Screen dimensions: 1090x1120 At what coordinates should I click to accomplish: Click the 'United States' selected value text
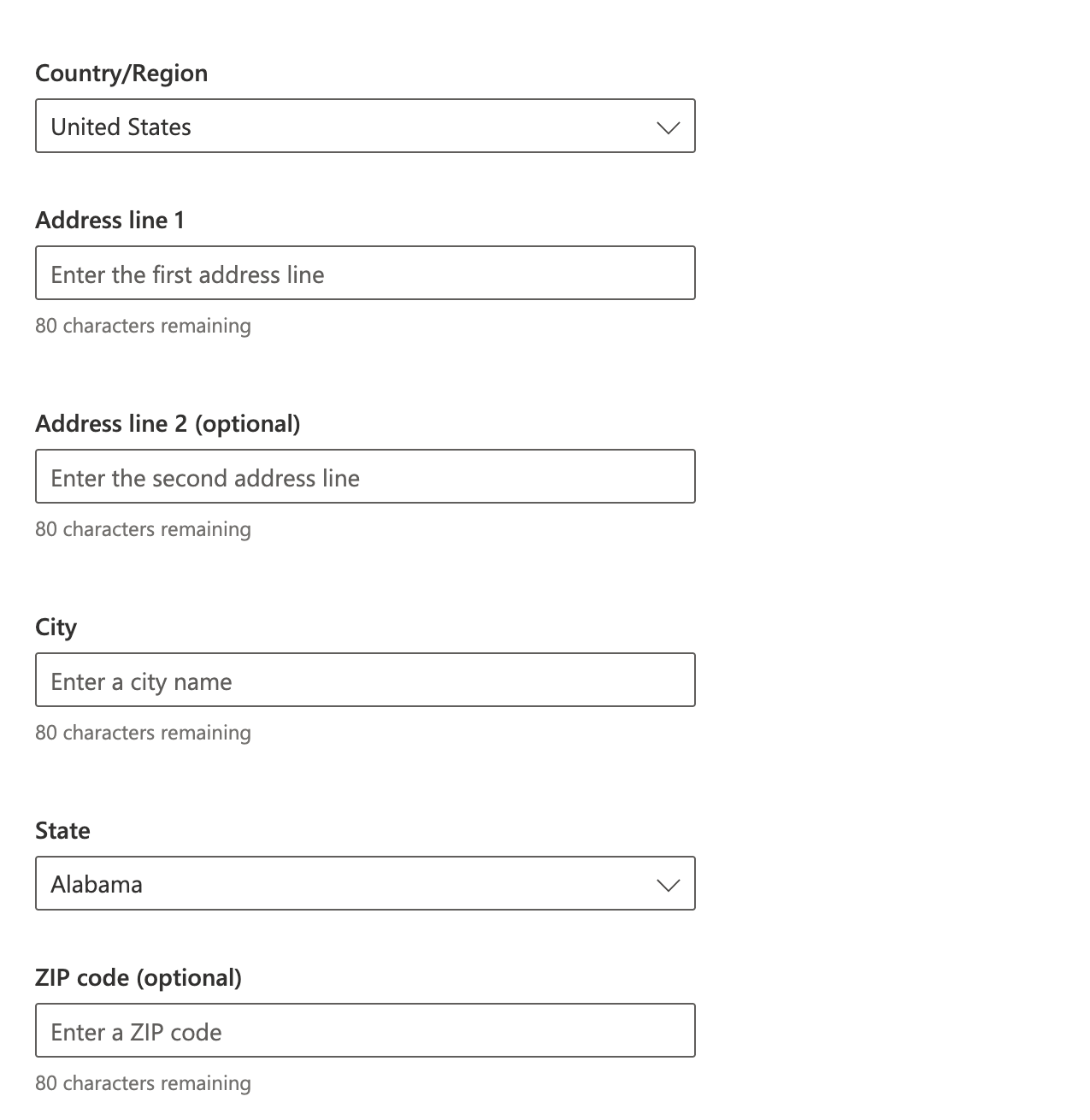pyautogui.click(x=121, y=127)
